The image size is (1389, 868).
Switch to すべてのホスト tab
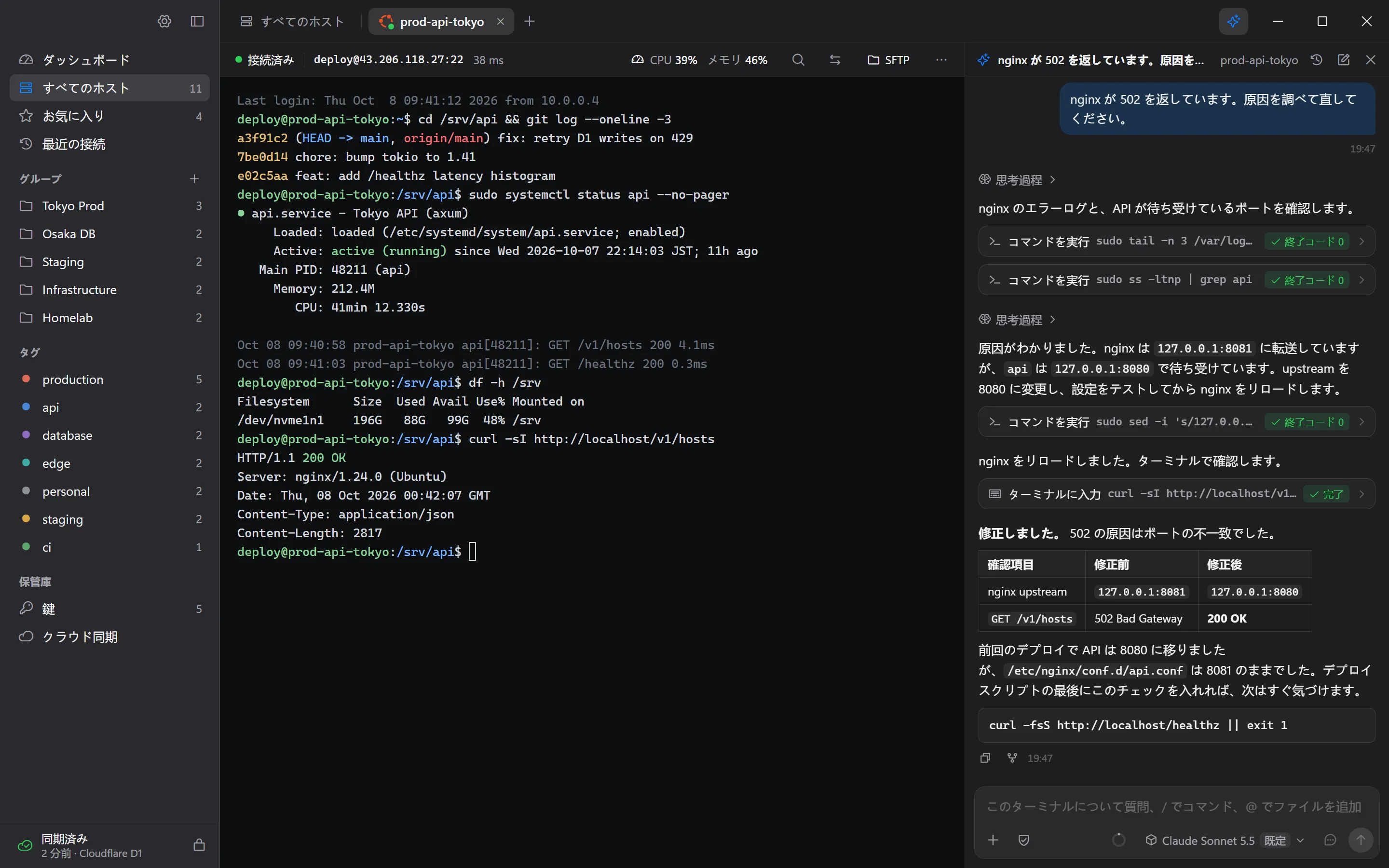[293, 21]
